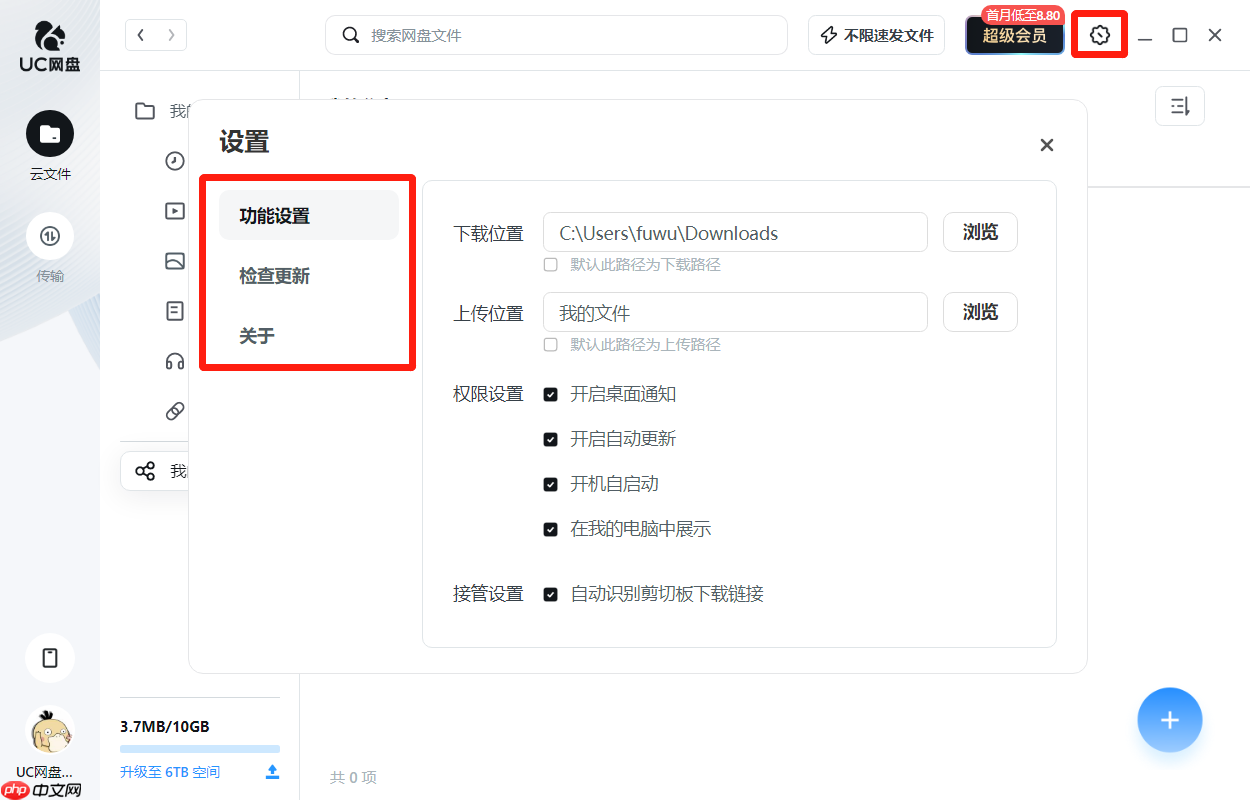Click the upload location field 我的文件

735,312
